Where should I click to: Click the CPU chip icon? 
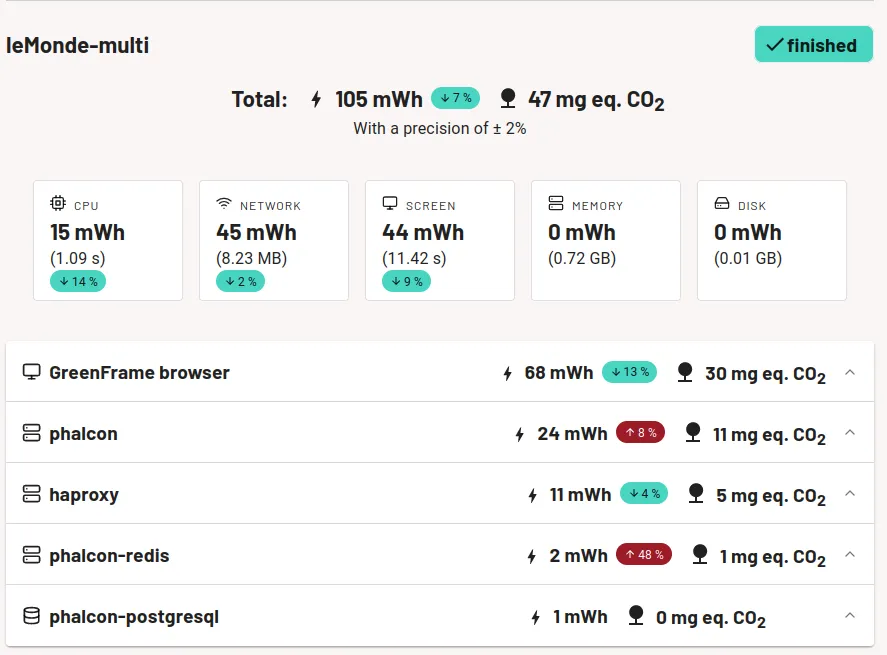pyautogui.click(x=58, y=204)
